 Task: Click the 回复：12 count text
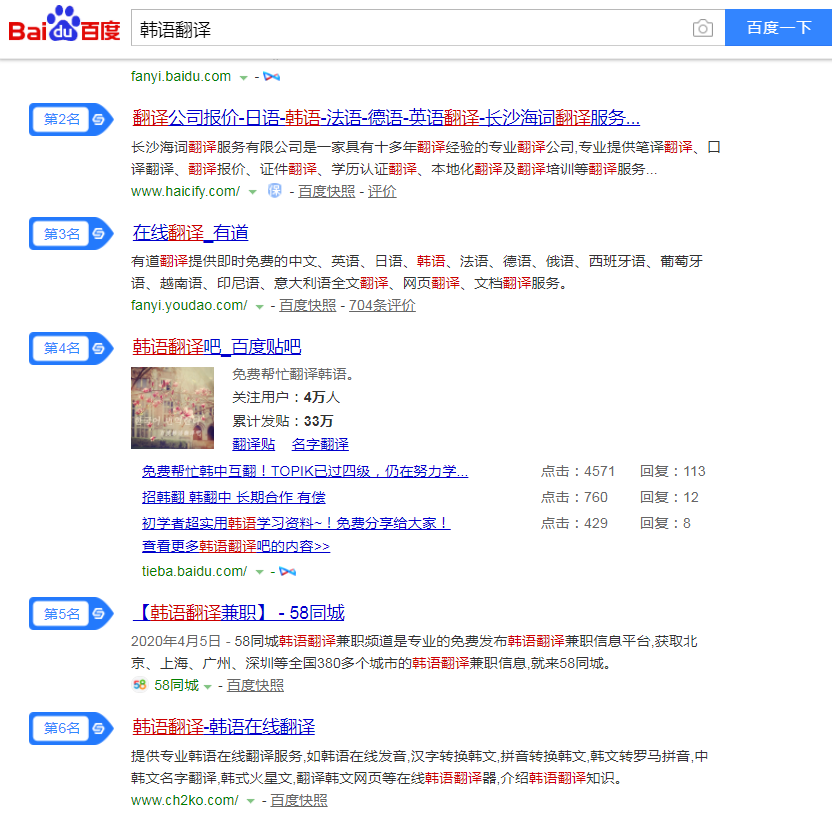point(669,497)
